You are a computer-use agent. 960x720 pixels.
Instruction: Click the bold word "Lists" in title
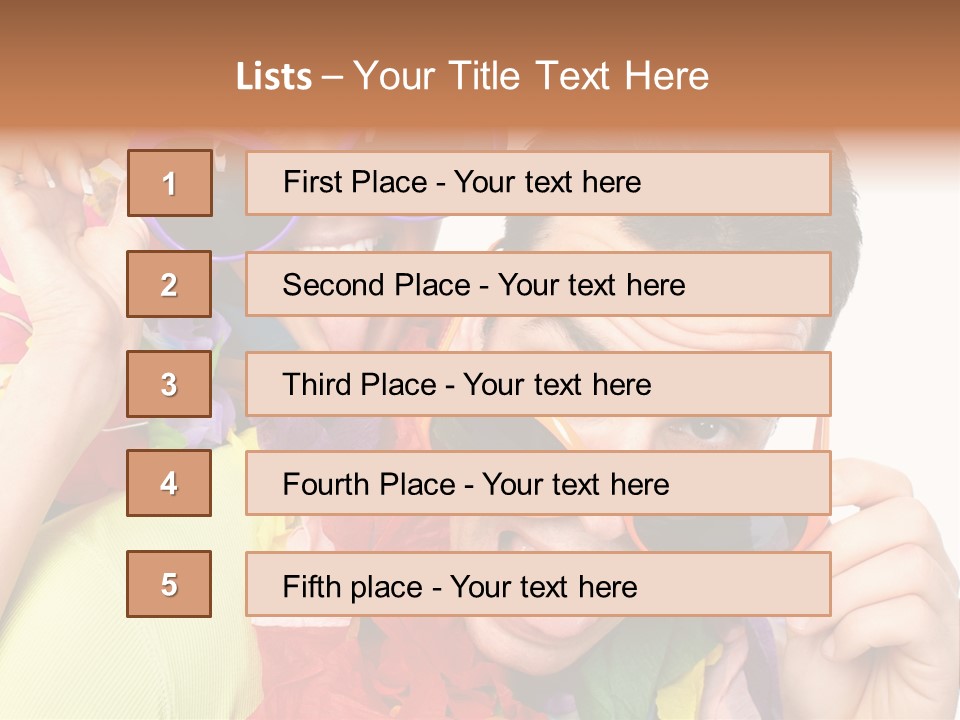[273, 77]
